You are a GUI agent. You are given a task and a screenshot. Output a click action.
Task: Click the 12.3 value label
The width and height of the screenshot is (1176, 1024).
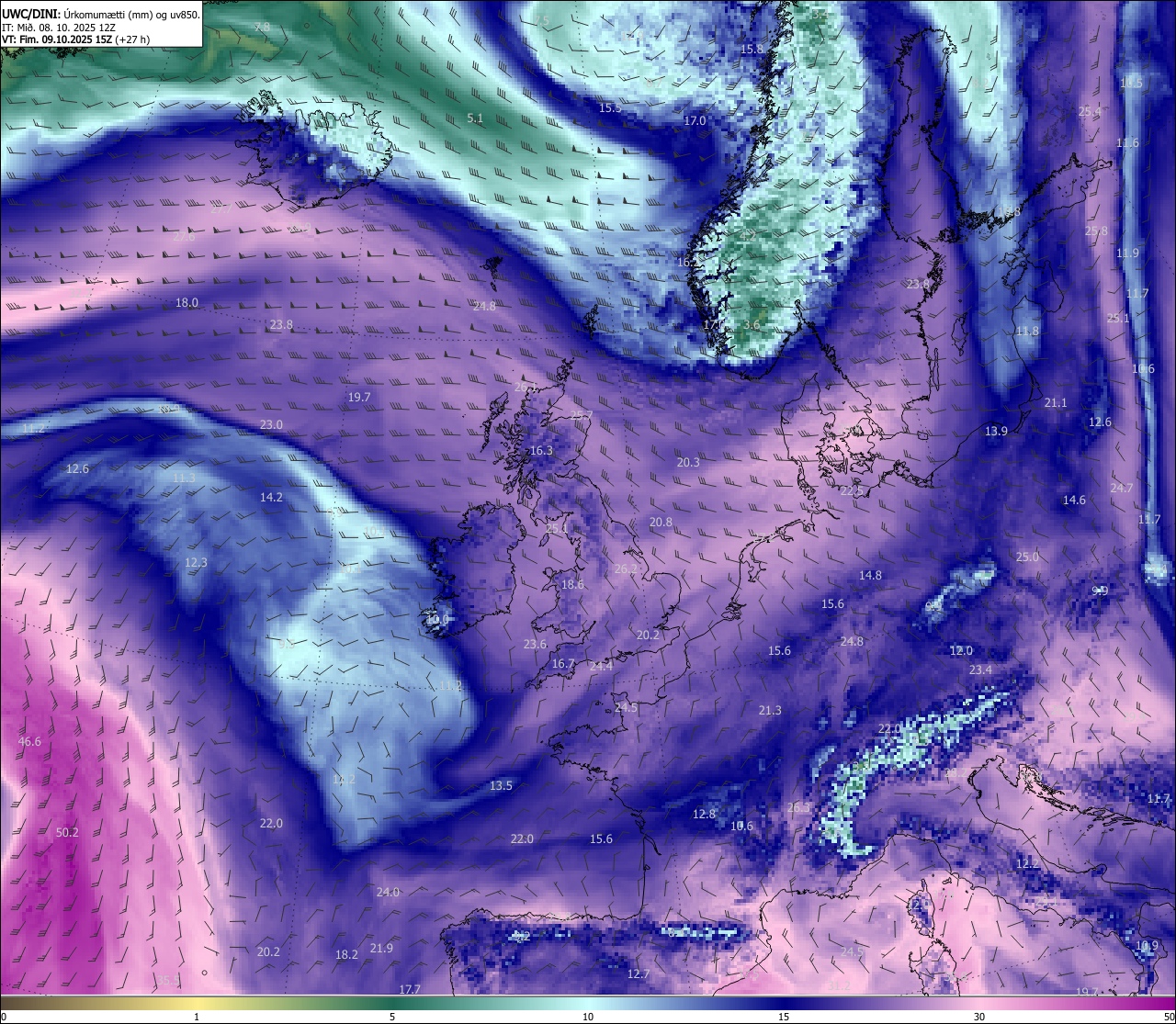196,562
